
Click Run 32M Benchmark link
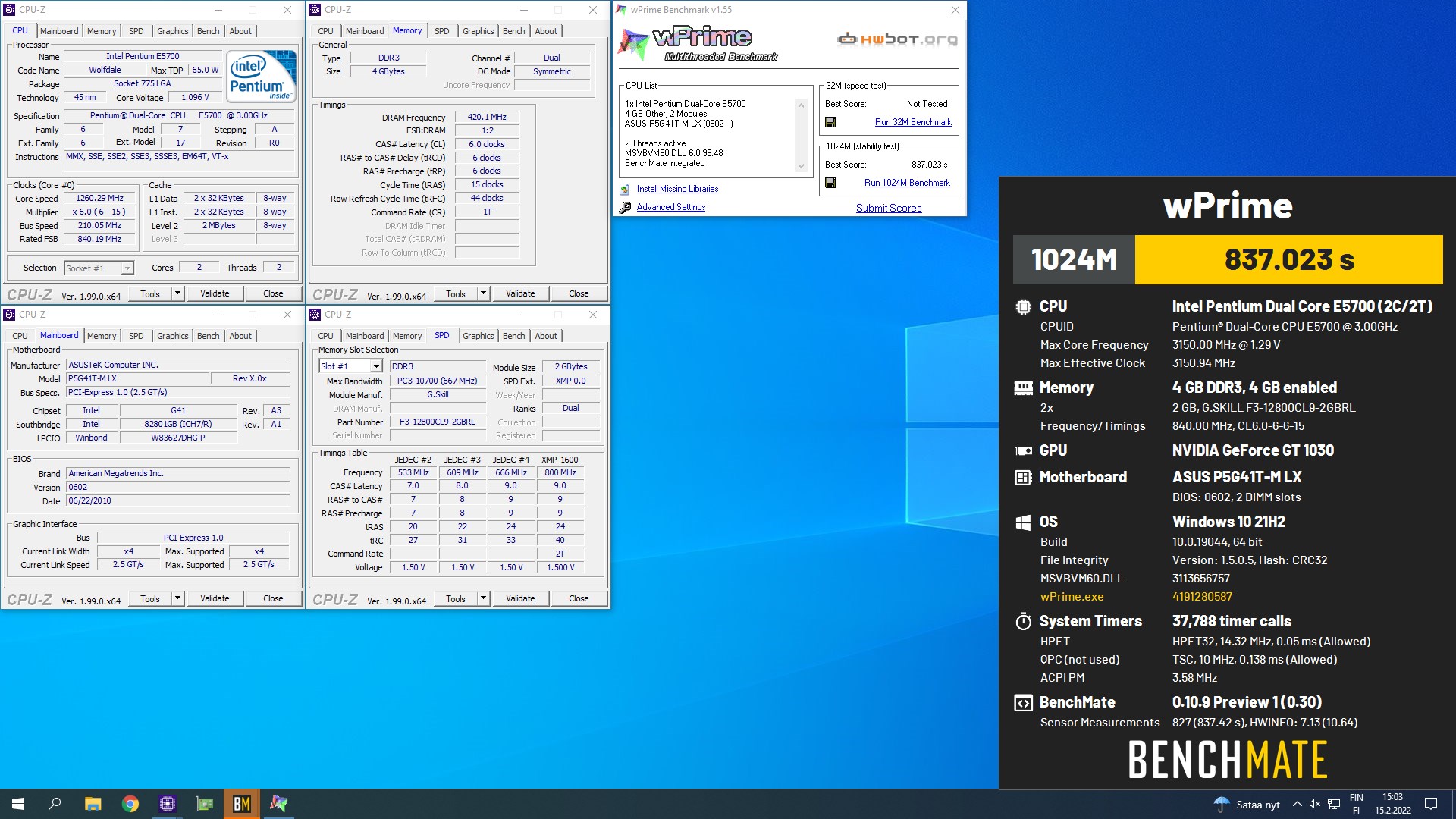(913, 122)
